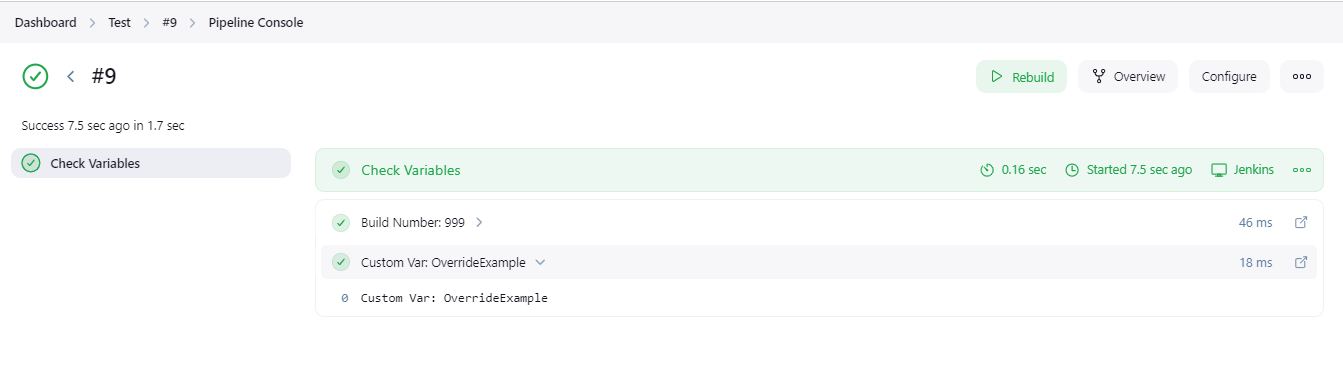1343x388 pixels.
Task: Rebuild this pipeline run
Action: [1021, 76]
